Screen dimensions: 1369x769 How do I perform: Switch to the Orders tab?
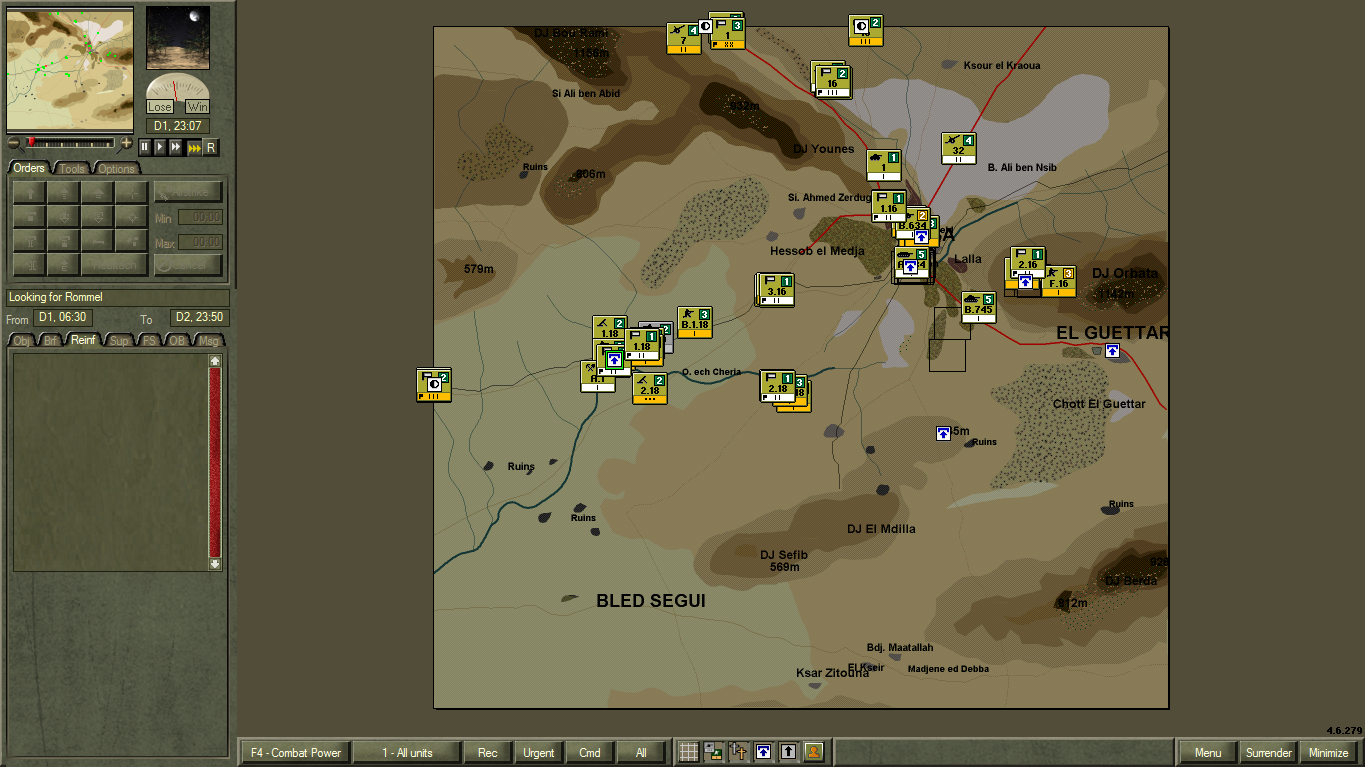tap(29, 168)
